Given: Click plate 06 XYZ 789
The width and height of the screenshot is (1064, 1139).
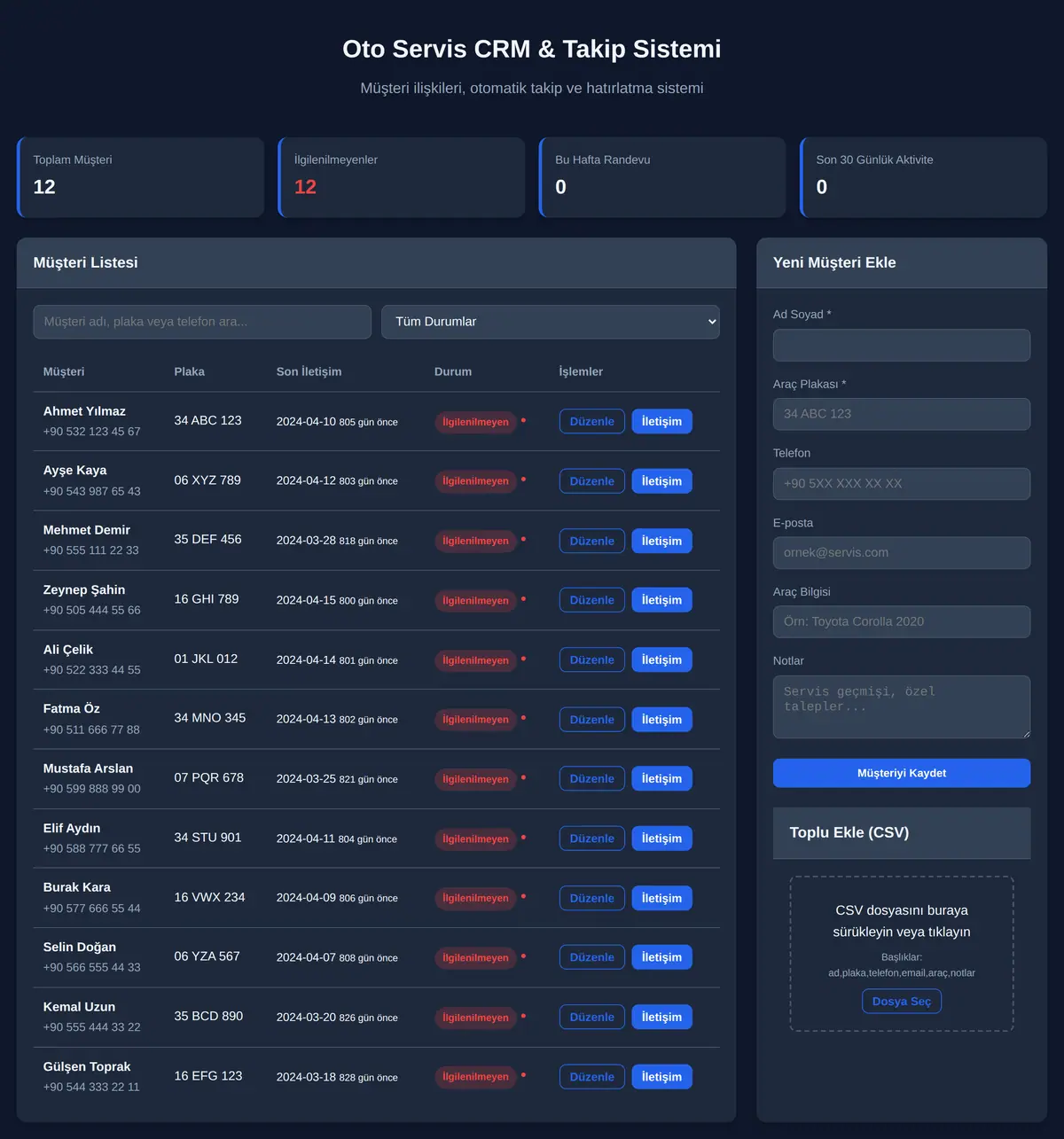Looking at the screenshot, I should pyautogui.click(x=207, y=480).
